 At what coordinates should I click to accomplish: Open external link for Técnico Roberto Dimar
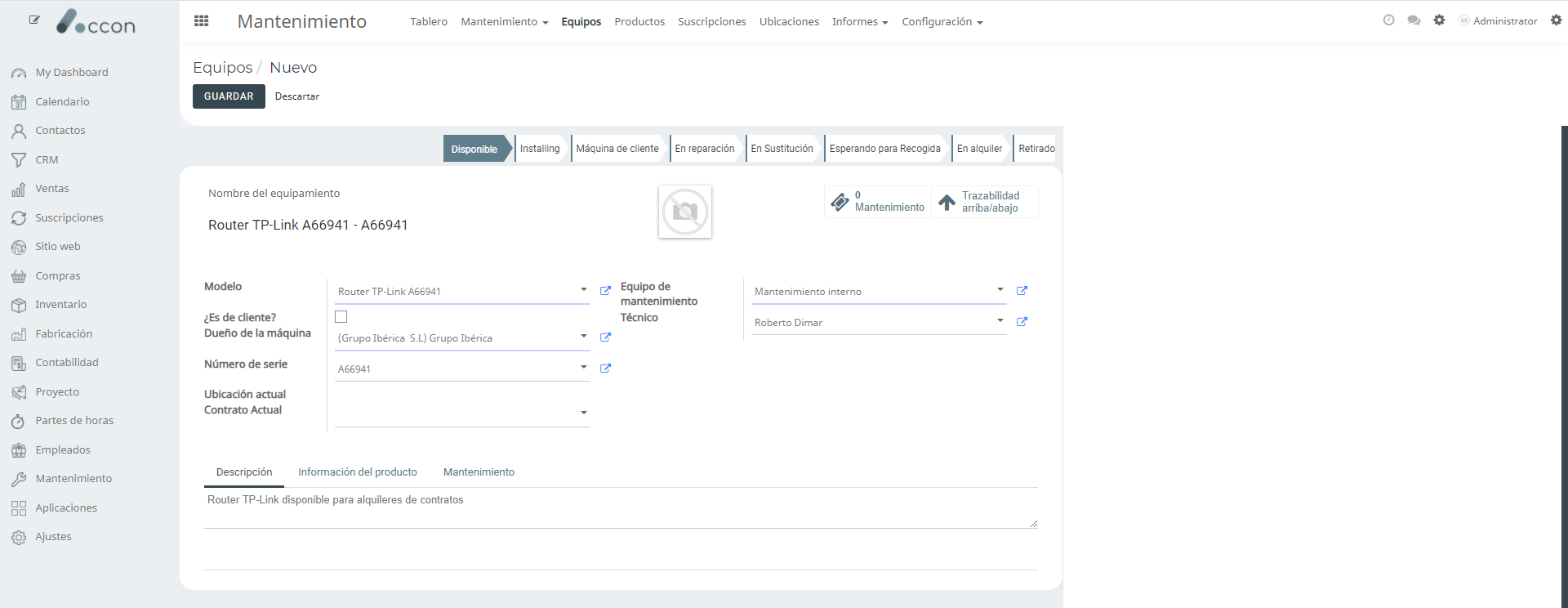pos(1022,322)
